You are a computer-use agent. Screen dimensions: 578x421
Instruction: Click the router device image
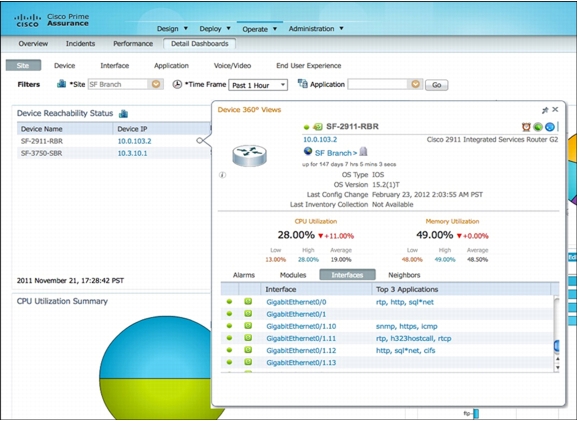[x=250, y=155]
